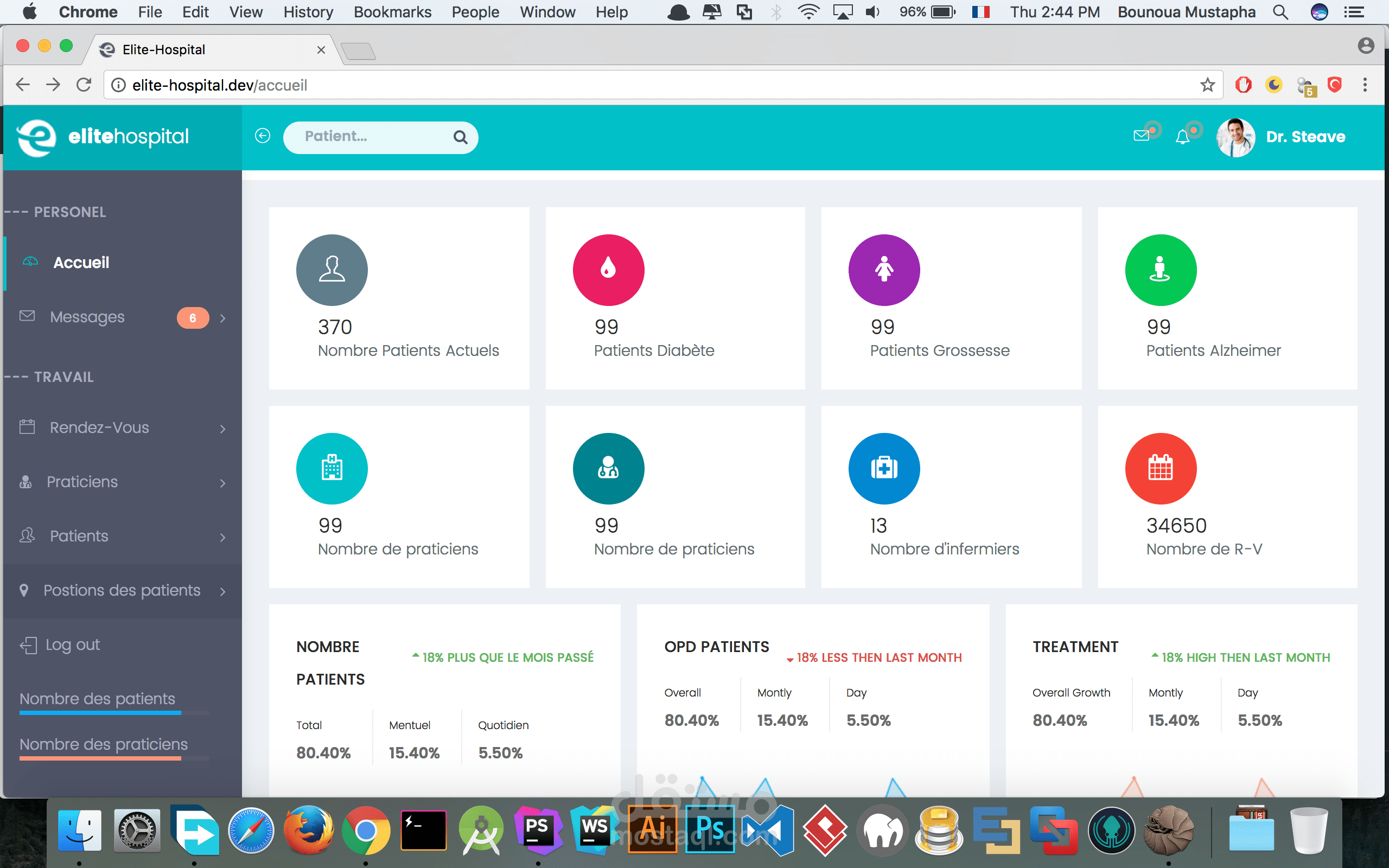The image size is (1389, 868).
Task: Bookmark page with the star icon
Action: [x=1207, y=85]
